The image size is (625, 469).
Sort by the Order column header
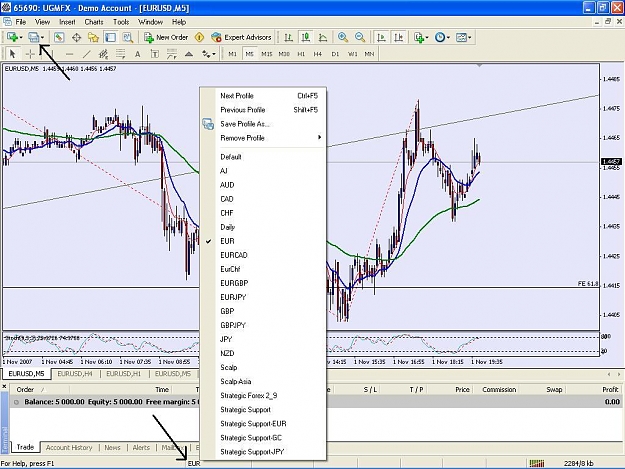(x=39, y=390)
